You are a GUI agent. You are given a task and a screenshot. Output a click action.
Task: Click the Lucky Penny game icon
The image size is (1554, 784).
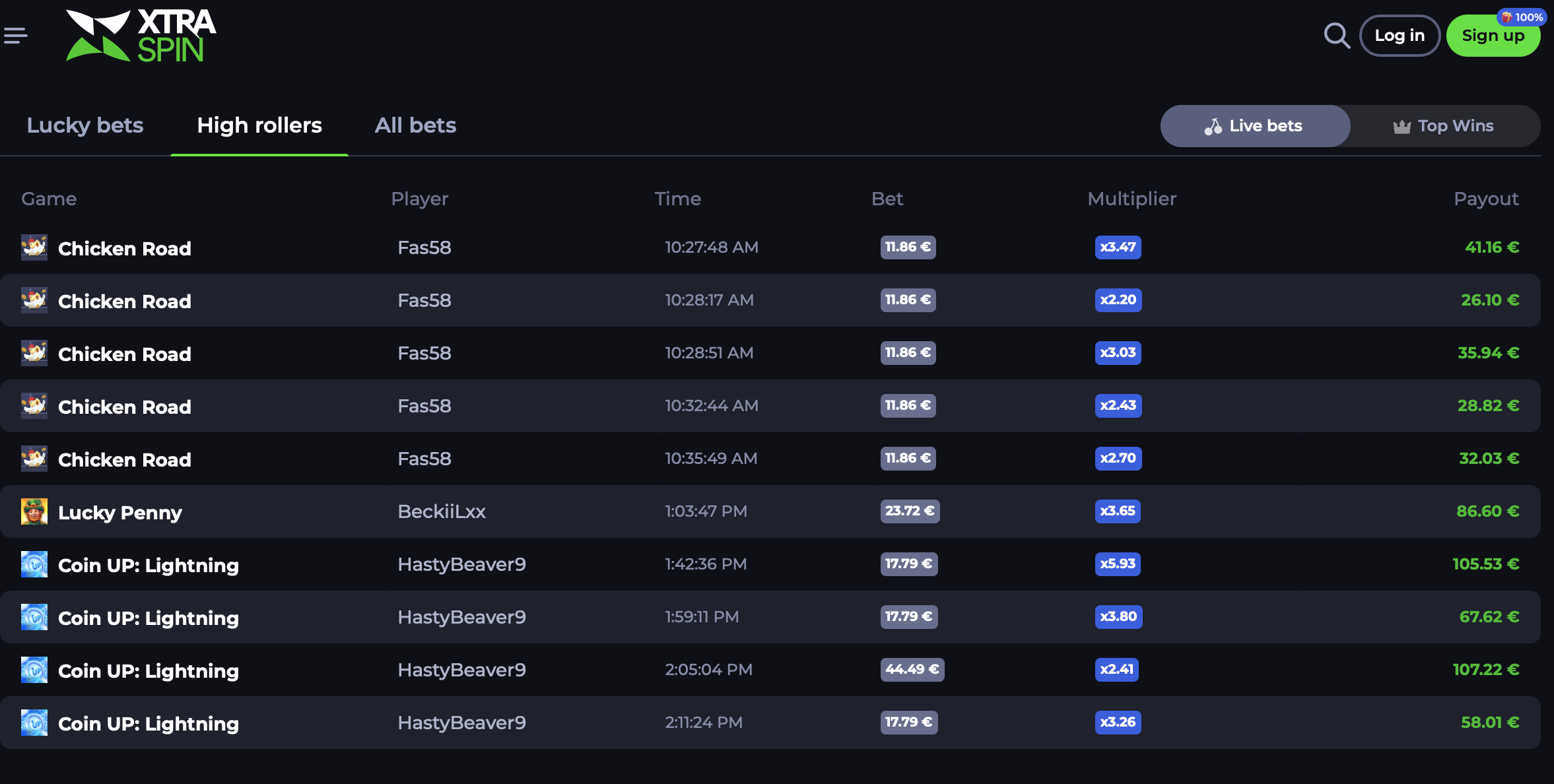(34, 511)
